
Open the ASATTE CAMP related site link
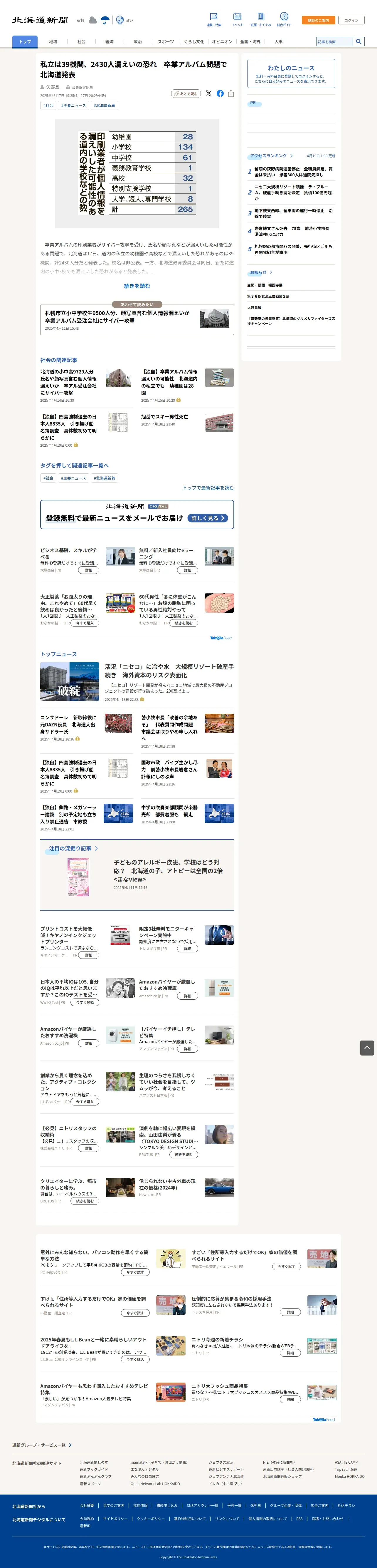[346, 1462]
